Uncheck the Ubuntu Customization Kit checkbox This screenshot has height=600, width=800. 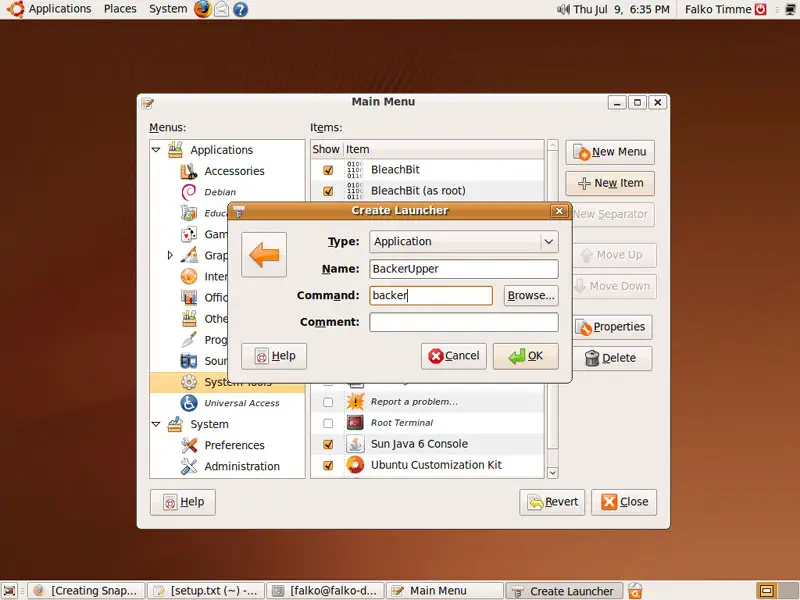point(328,465)
